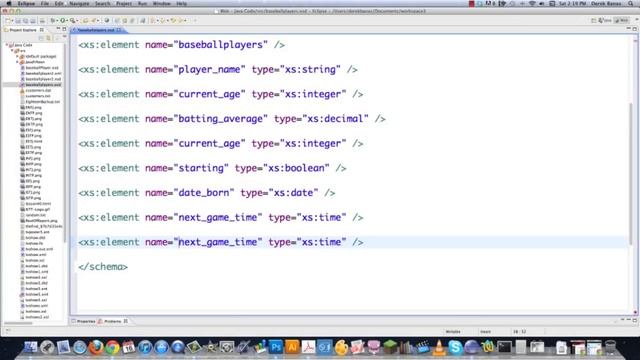Screen dimensions: 640x360
Task: Expand the javafifteen package node
Action: pos(18,62)
